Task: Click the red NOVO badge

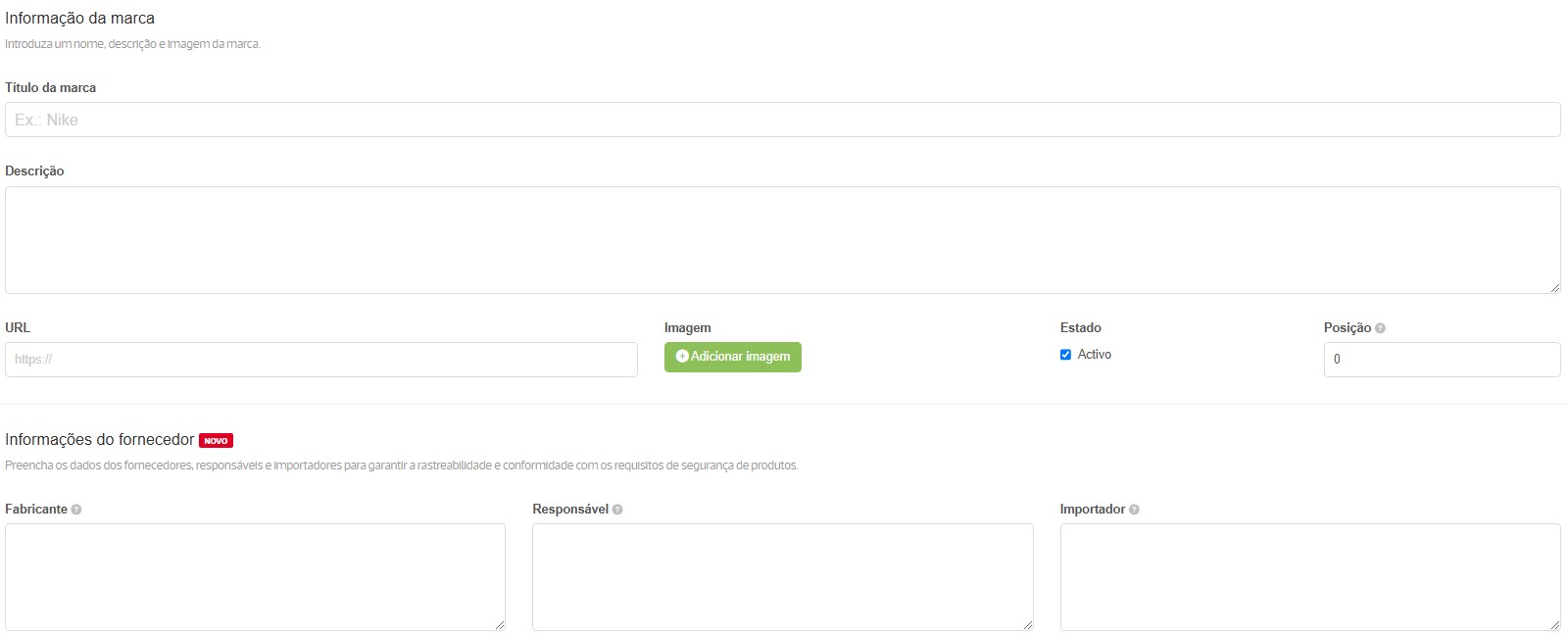Action: coord(216,441)
